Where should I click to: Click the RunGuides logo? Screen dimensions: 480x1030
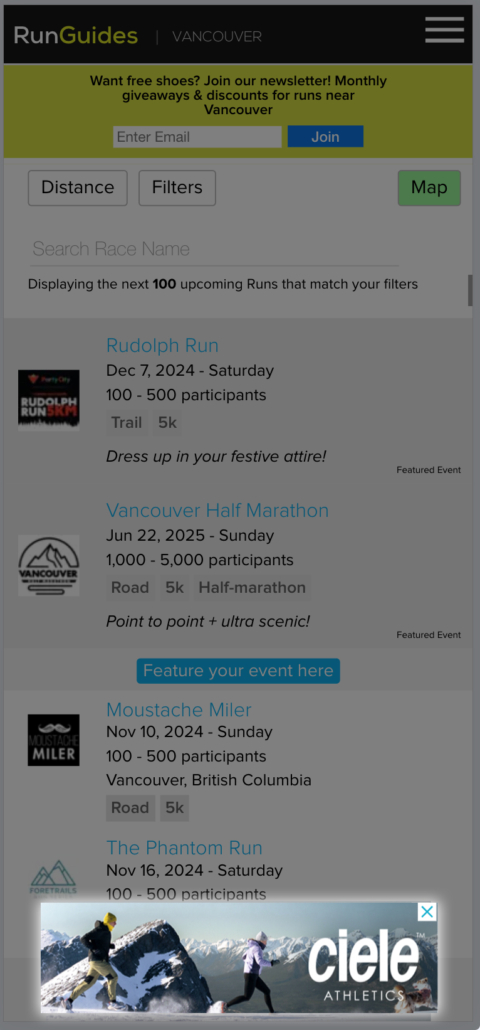(76, 35)
